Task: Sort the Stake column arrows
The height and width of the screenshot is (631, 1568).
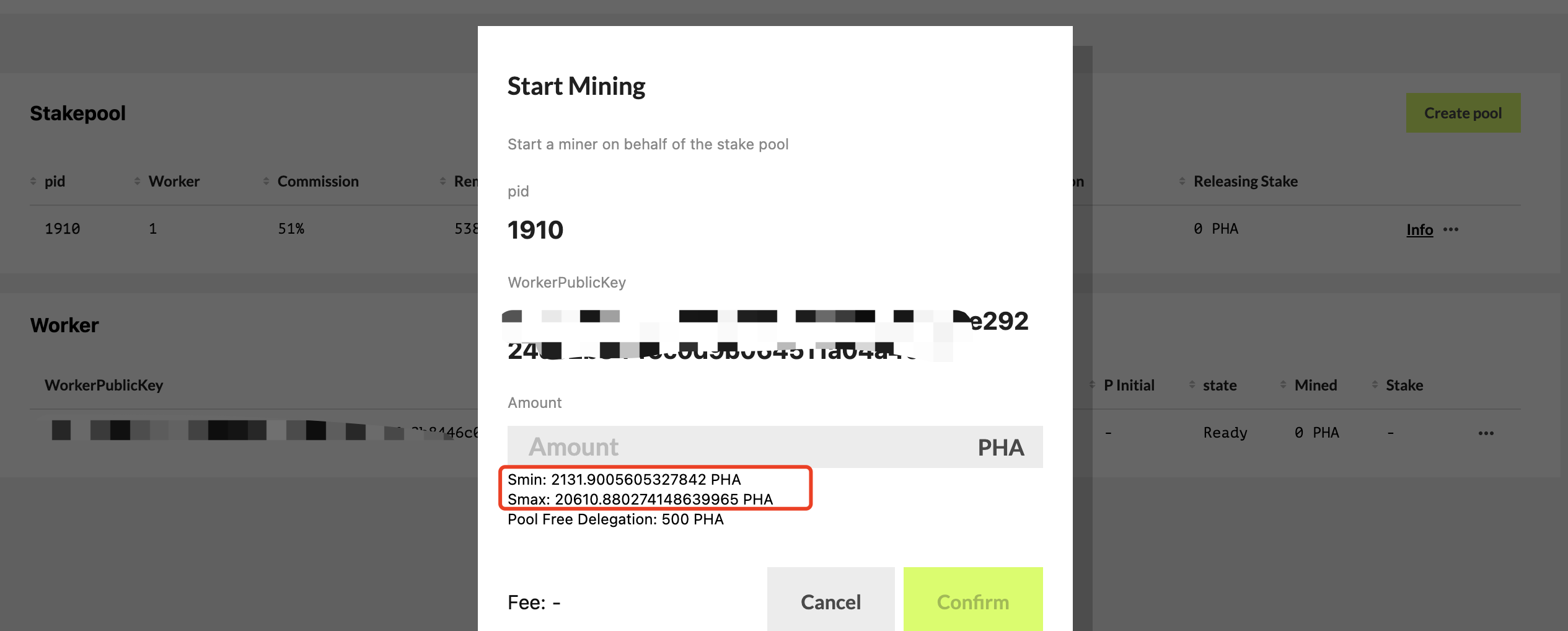Action: pyautogui.click(x=1375, y=385)
